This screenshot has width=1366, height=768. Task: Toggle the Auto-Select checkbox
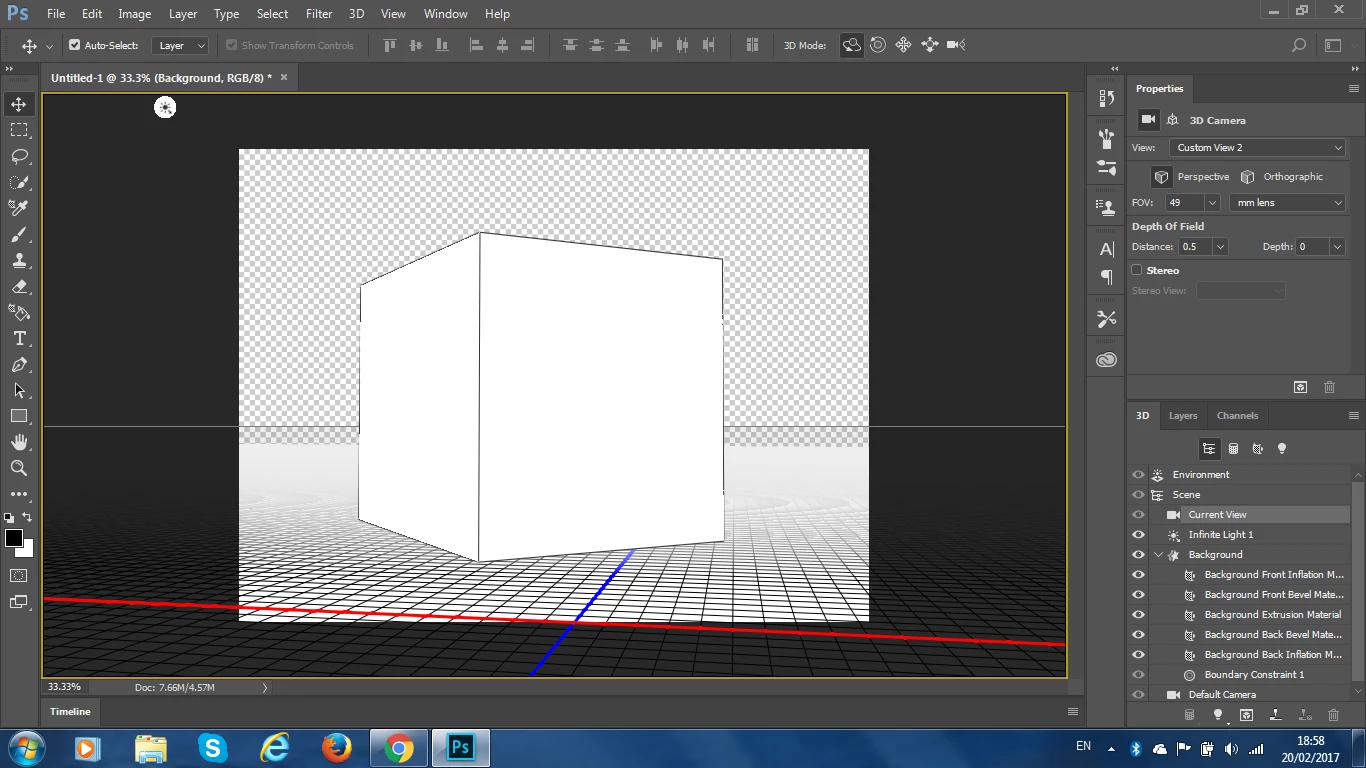pos(74,45)
